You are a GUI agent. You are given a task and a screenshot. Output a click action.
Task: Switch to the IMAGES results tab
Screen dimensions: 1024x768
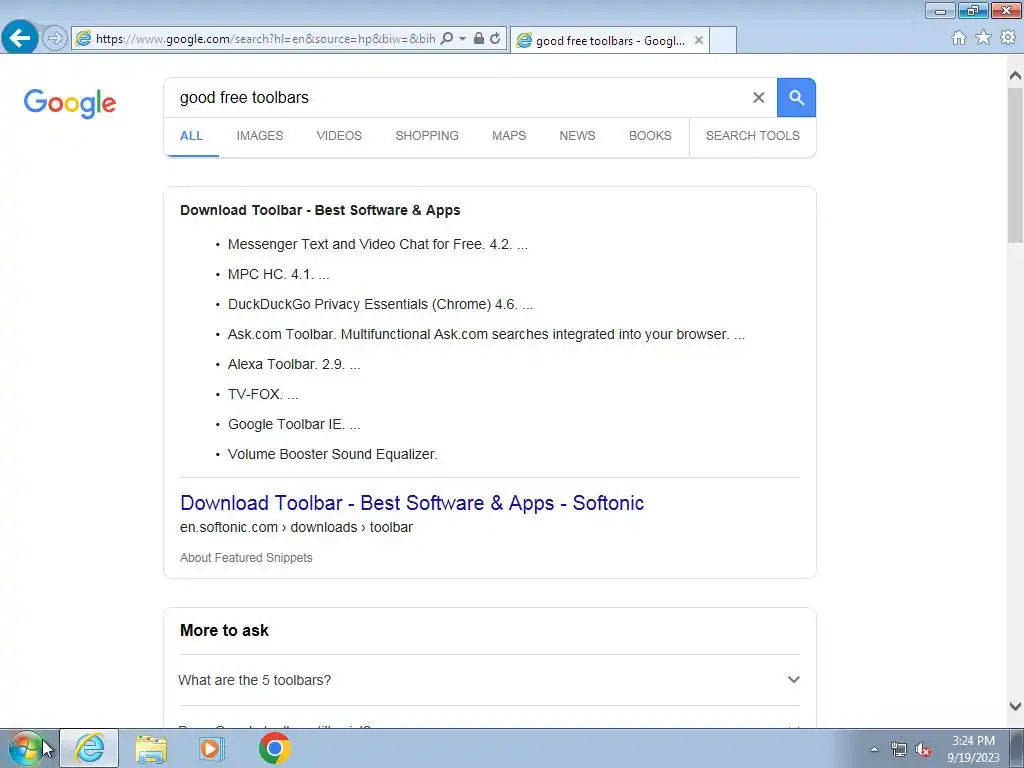[260, 136]
